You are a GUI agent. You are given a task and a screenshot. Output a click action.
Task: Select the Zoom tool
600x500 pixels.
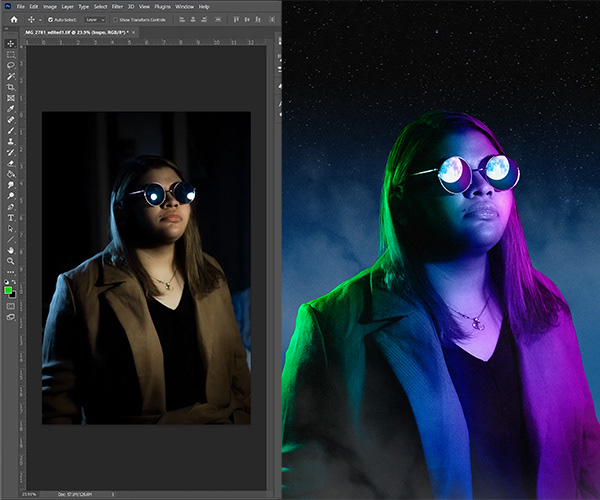[x=11, y=260]
